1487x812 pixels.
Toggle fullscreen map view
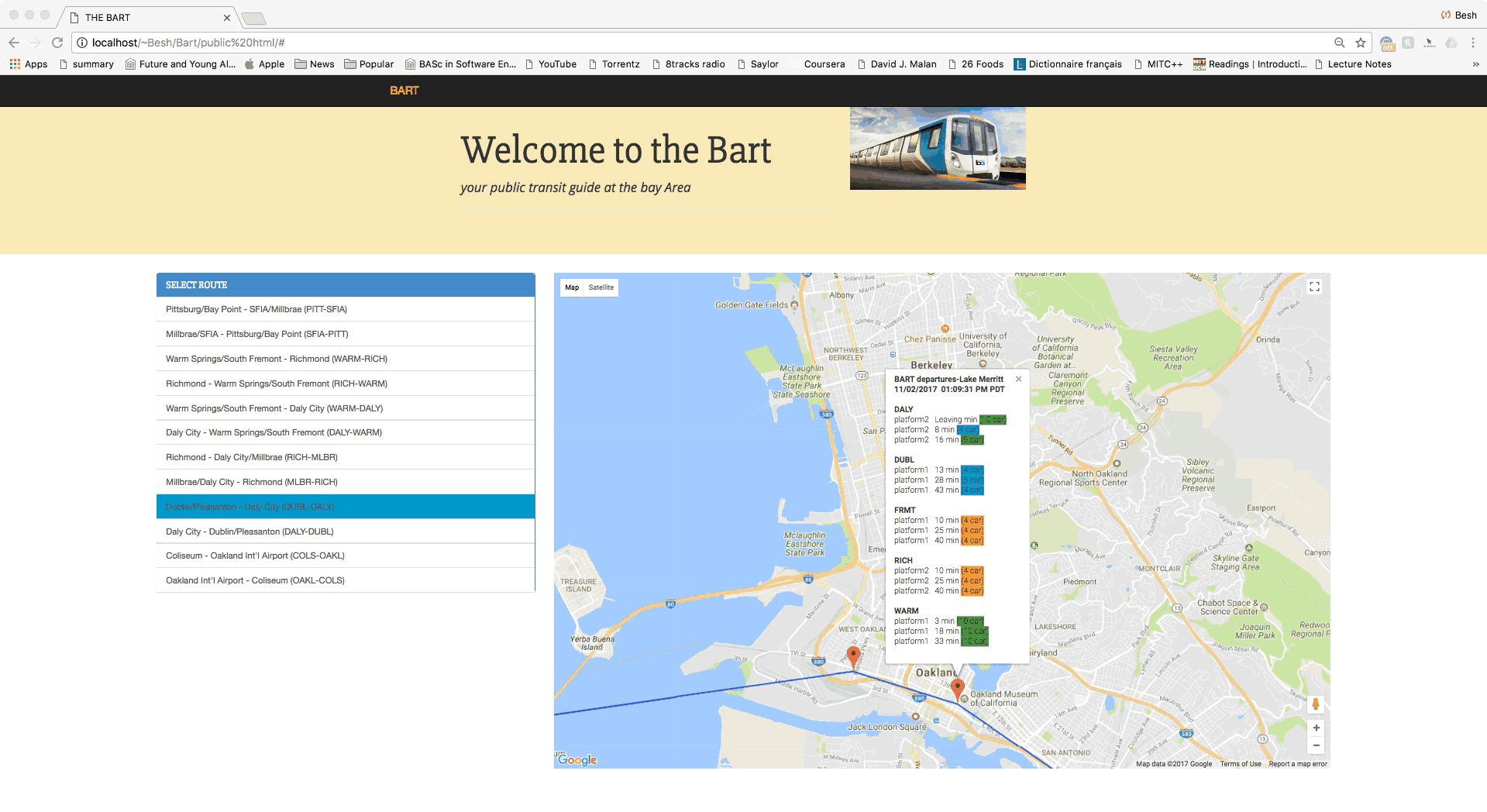1314,287
